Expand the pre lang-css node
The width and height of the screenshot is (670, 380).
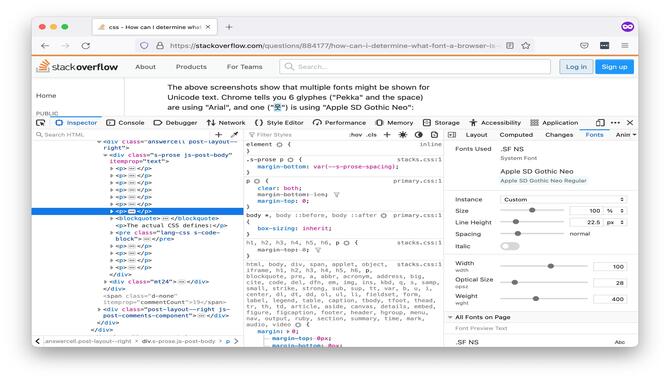(x=112, y=233)
